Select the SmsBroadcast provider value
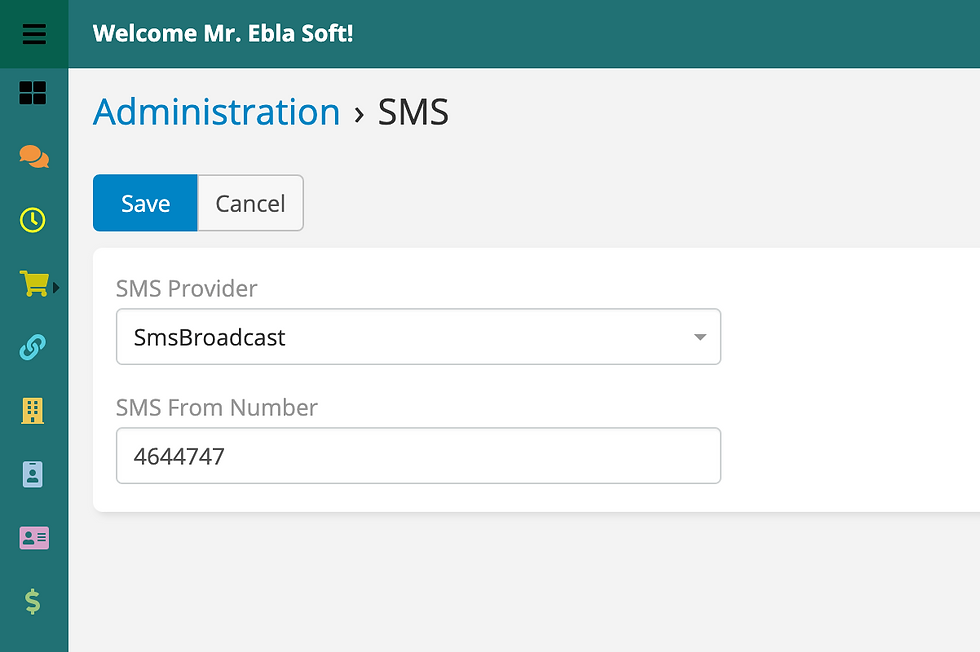980x652 pixels. click(x=210, y=337)
